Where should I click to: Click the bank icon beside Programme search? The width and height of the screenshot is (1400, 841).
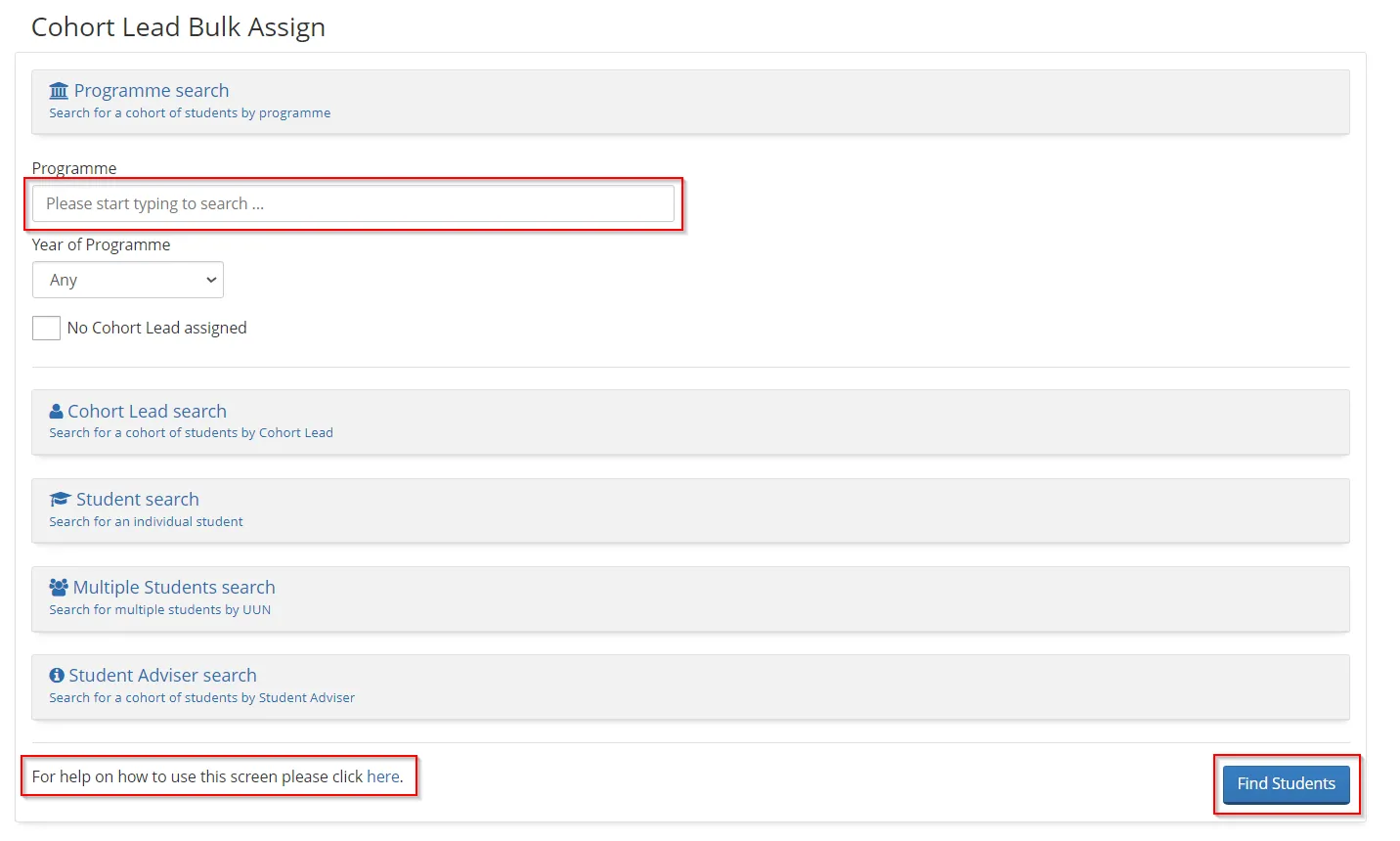pos(59,90)
